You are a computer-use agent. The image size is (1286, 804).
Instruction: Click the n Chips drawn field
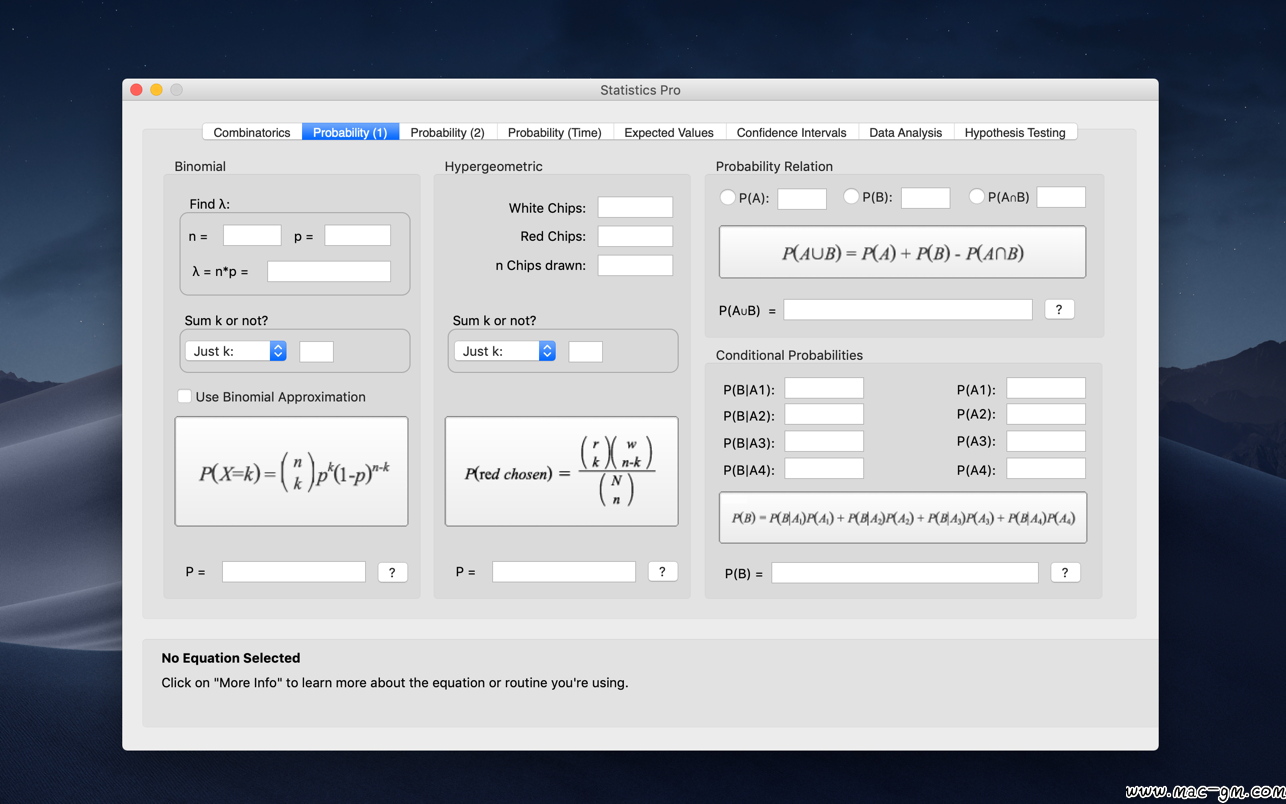[635, 265]
